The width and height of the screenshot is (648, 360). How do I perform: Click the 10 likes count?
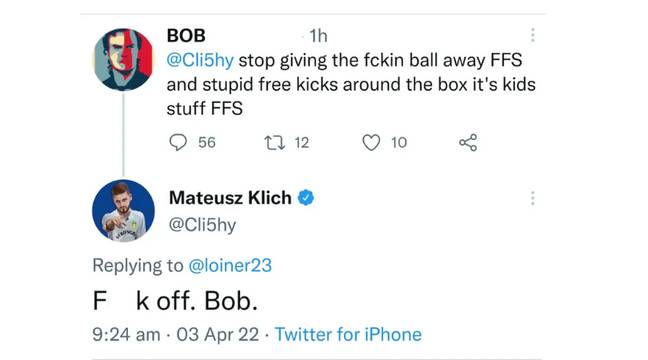399,143
